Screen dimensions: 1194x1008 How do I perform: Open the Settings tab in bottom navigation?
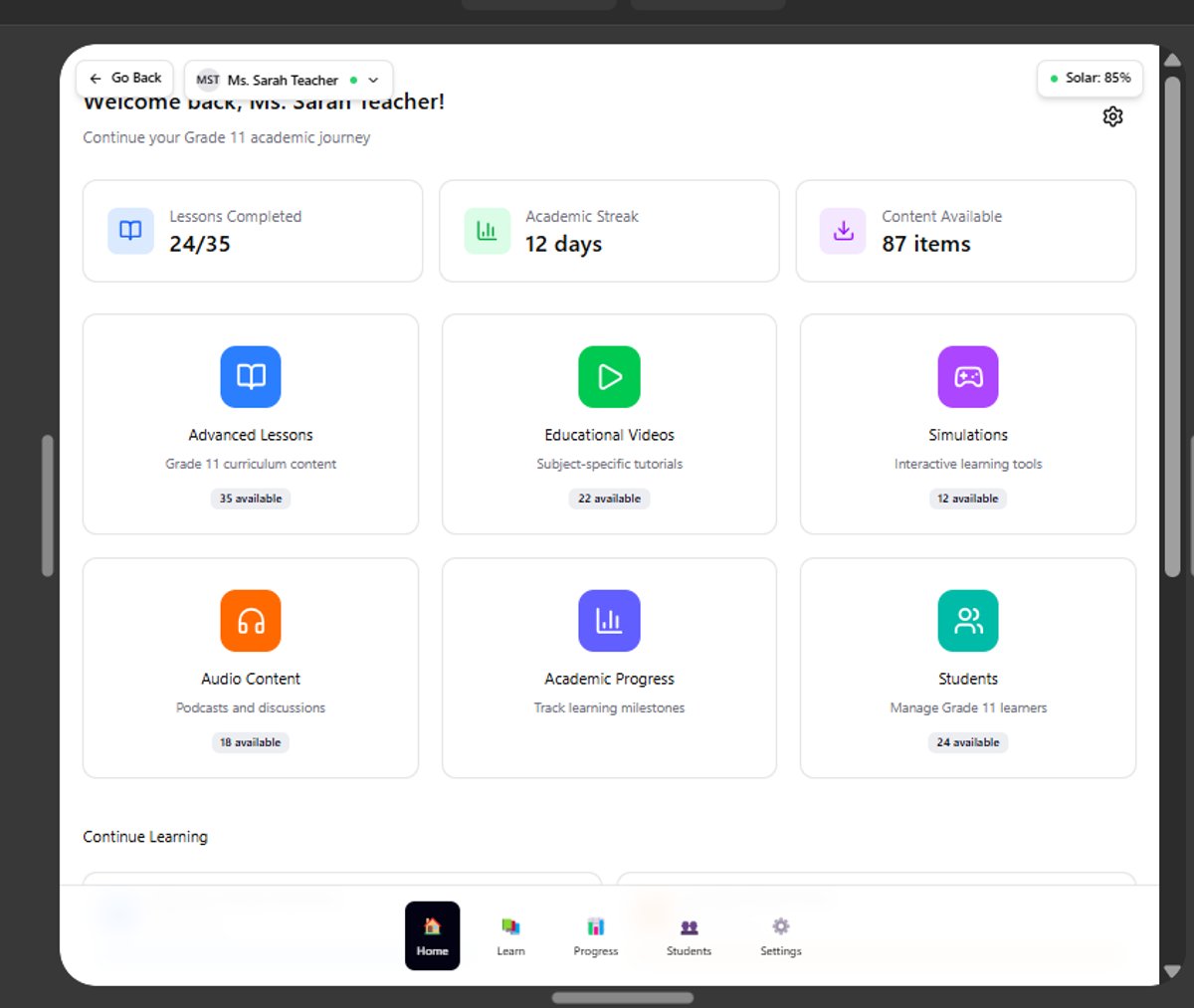tap(780, 935)
